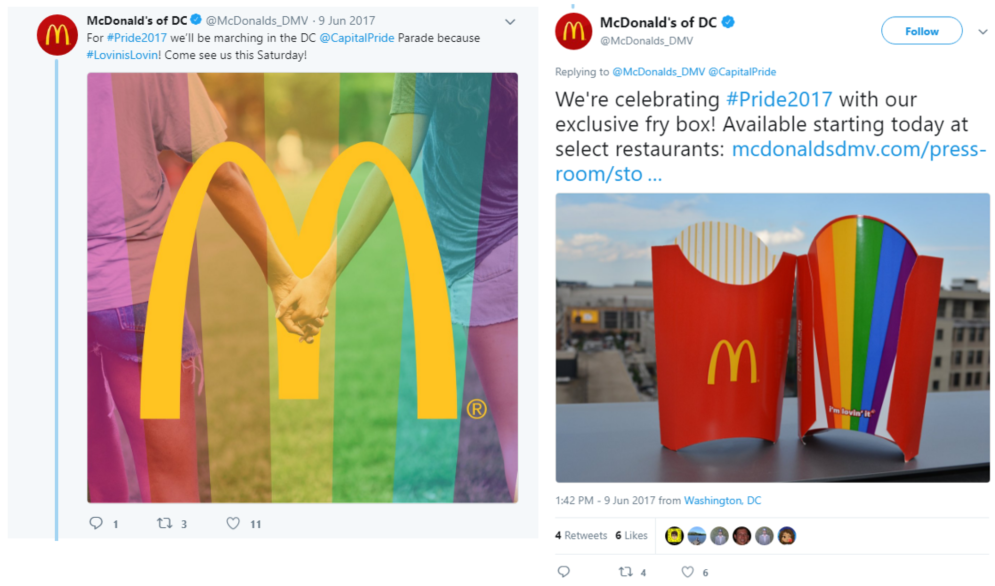Open #LovinisLovin hashtag

point(122,55)
